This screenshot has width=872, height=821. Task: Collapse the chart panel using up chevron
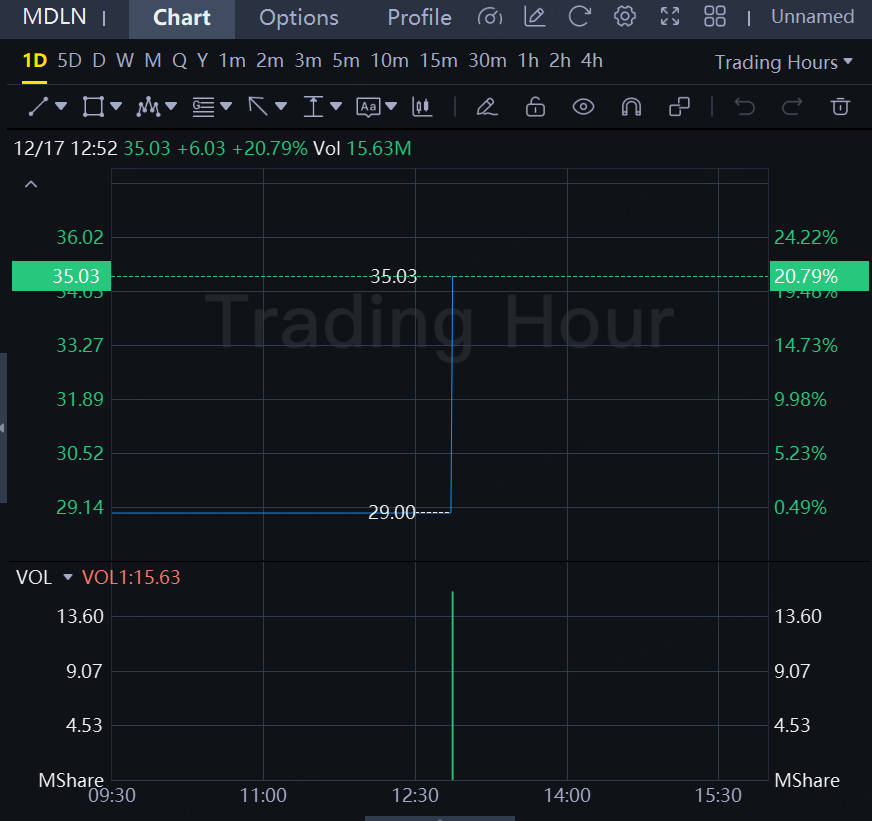31,184
